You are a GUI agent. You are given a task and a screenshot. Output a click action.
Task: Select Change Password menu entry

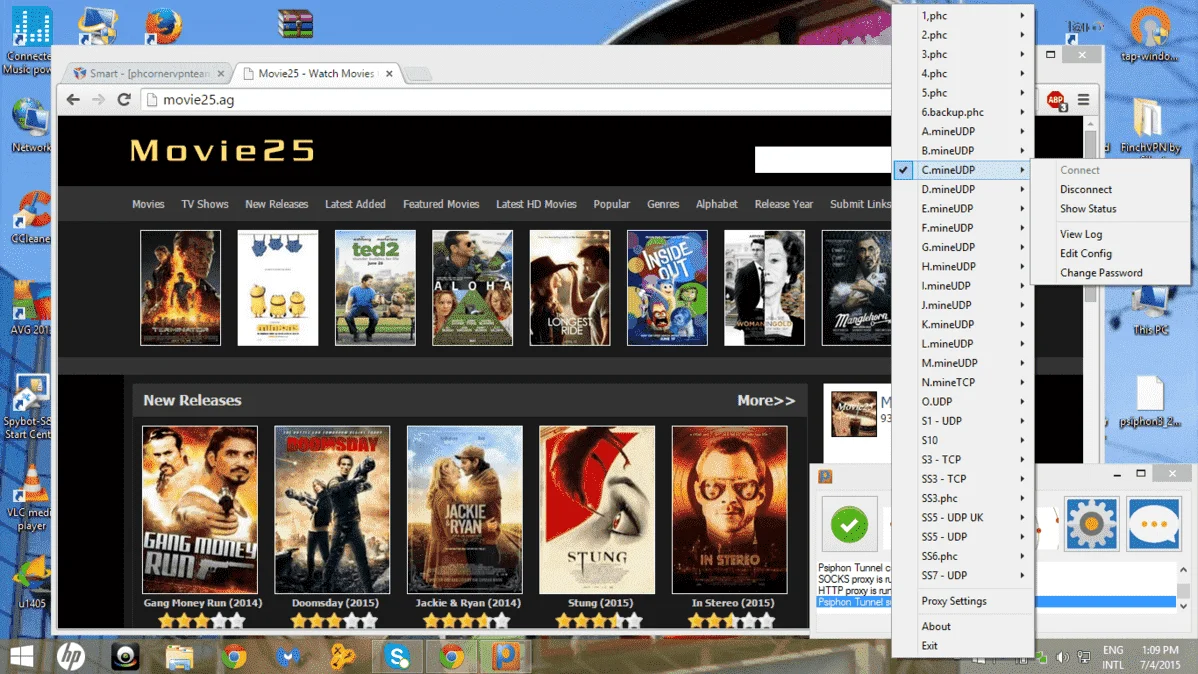[x=1110, y=273]
